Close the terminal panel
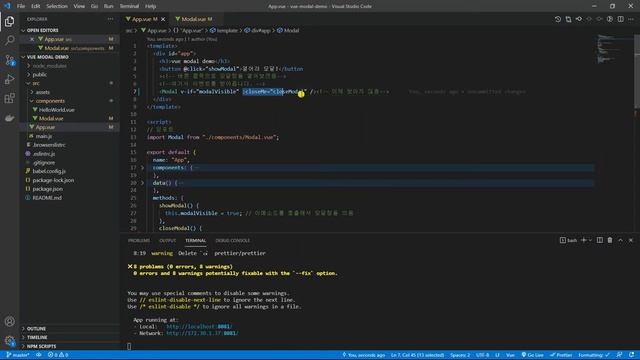 point(631,240)
